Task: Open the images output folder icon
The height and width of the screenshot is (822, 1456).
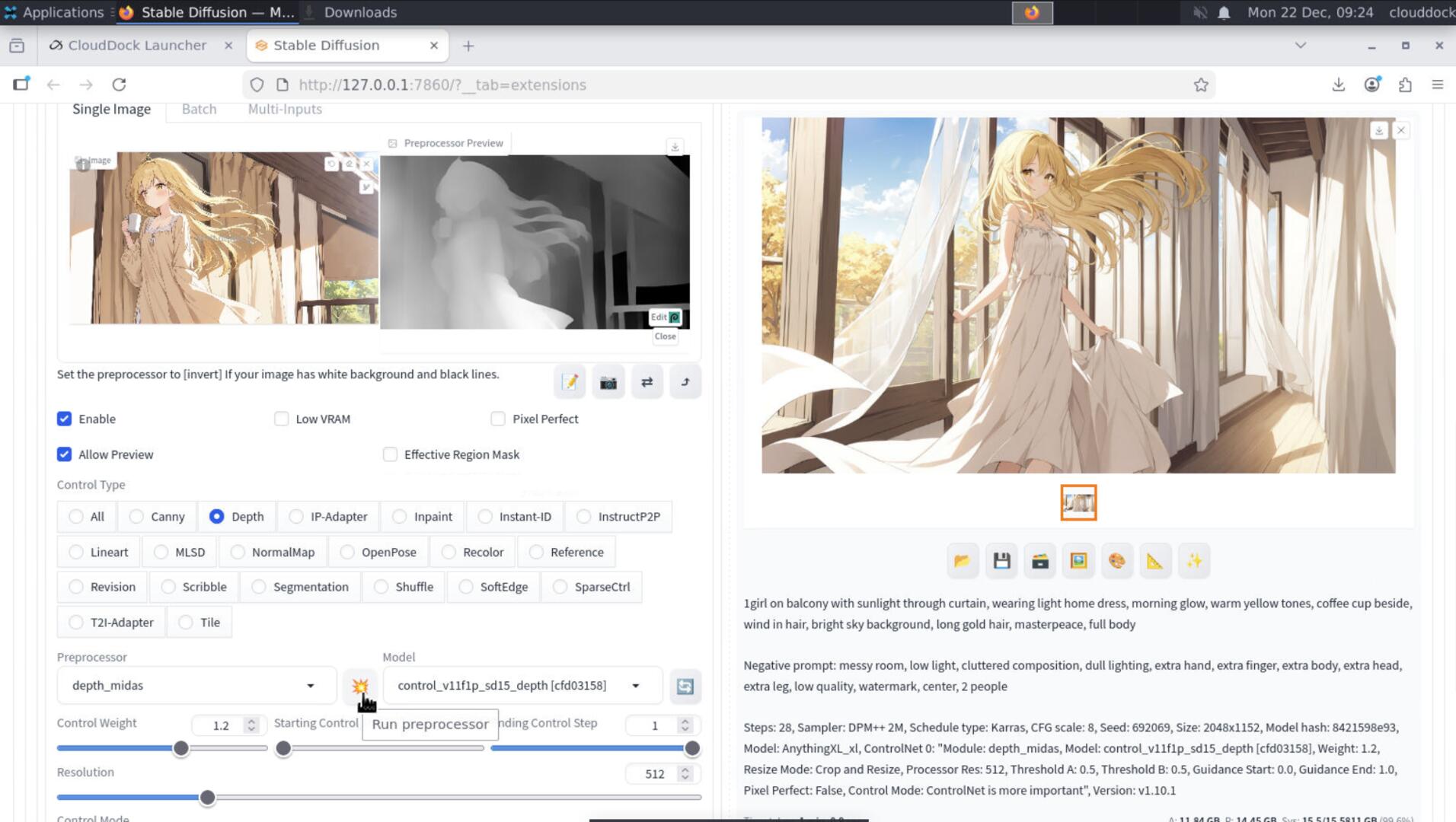Action: tap(963, 562)
